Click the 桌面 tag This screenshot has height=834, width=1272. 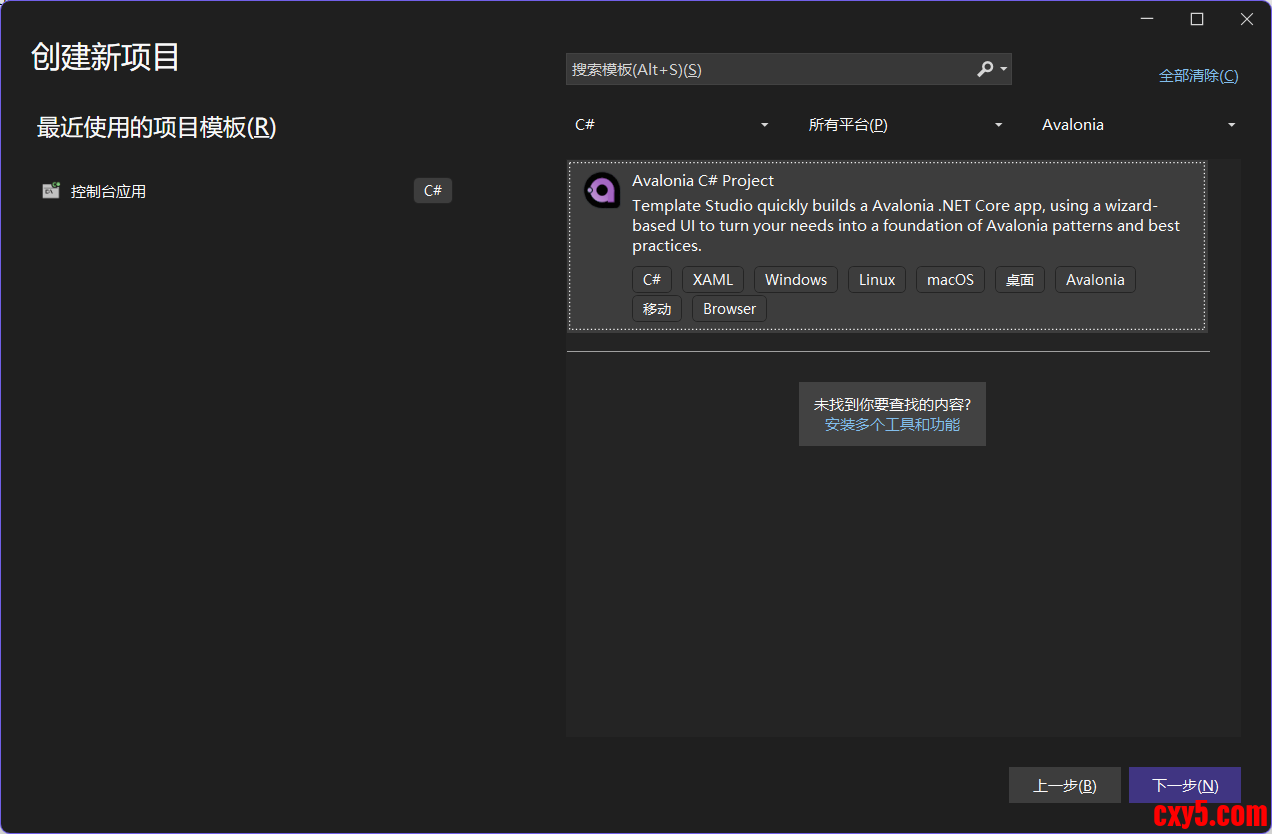pos(1020,280)
